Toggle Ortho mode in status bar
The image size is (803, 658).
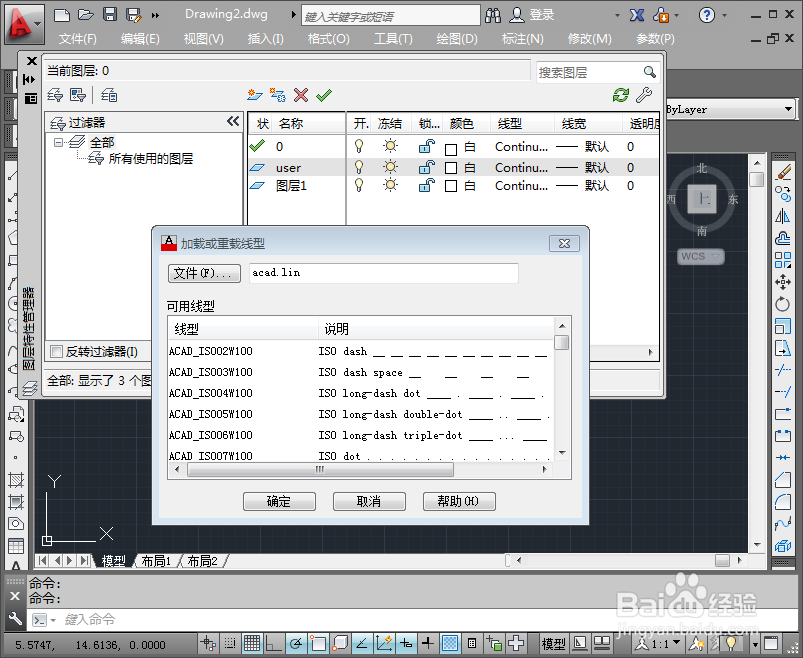[x=273, y=643]
